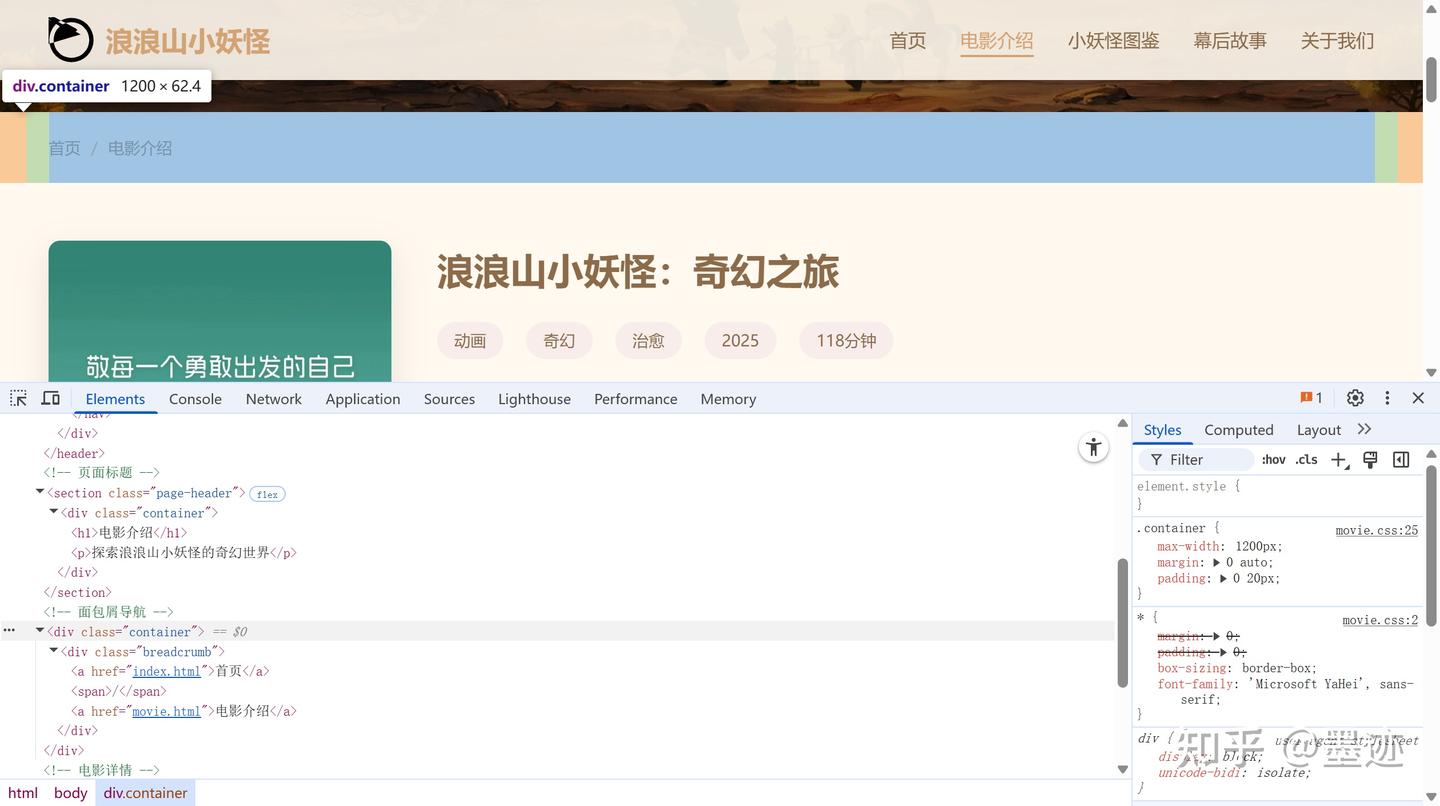1440x806 pixels.
Task: Click the 治愈 genre tag
Action: pyautogui.click(x=648, y=341)
